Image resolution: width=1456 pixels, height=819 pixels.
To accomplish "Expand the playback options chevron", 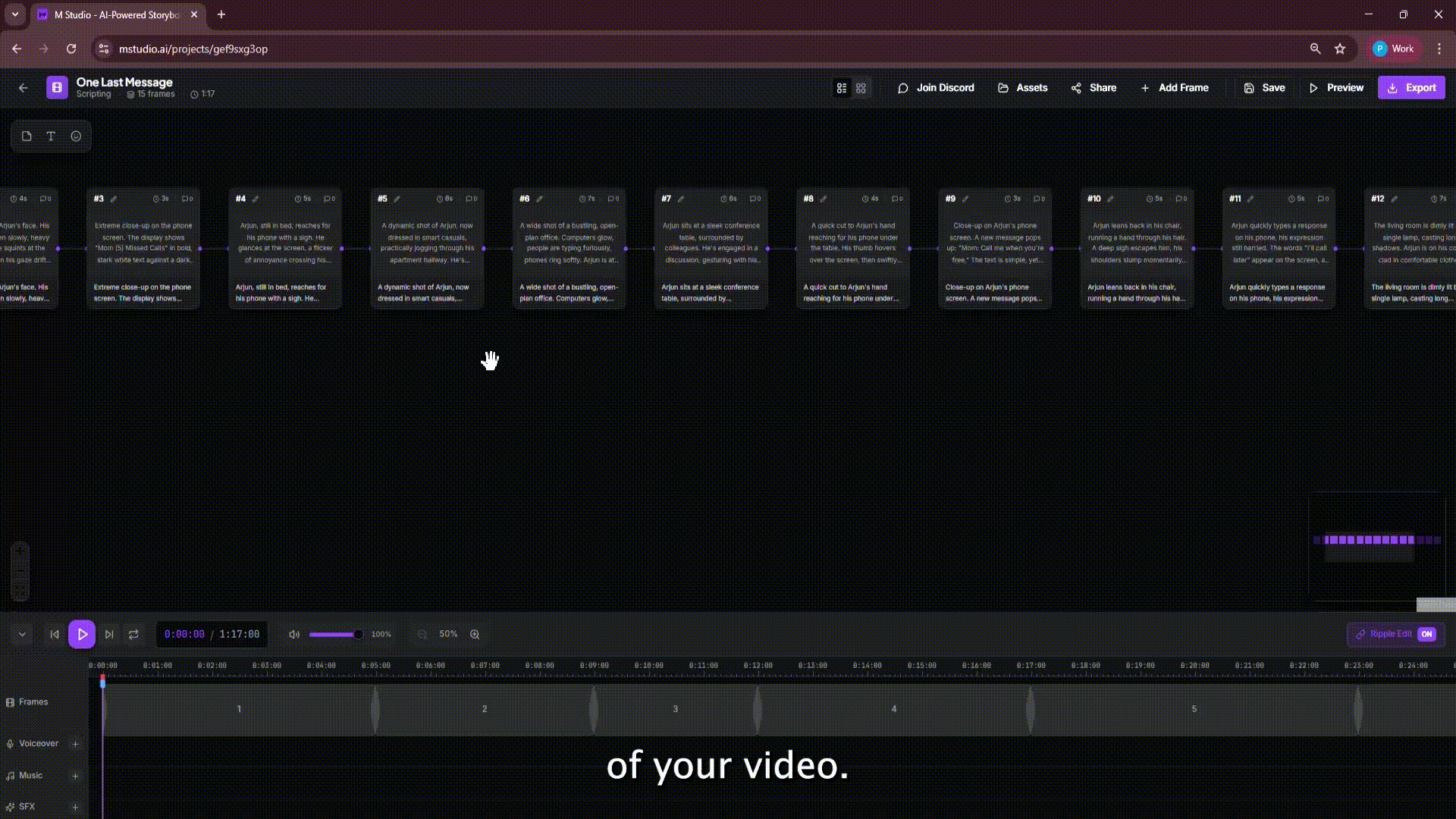I will (x=22, y=634).
